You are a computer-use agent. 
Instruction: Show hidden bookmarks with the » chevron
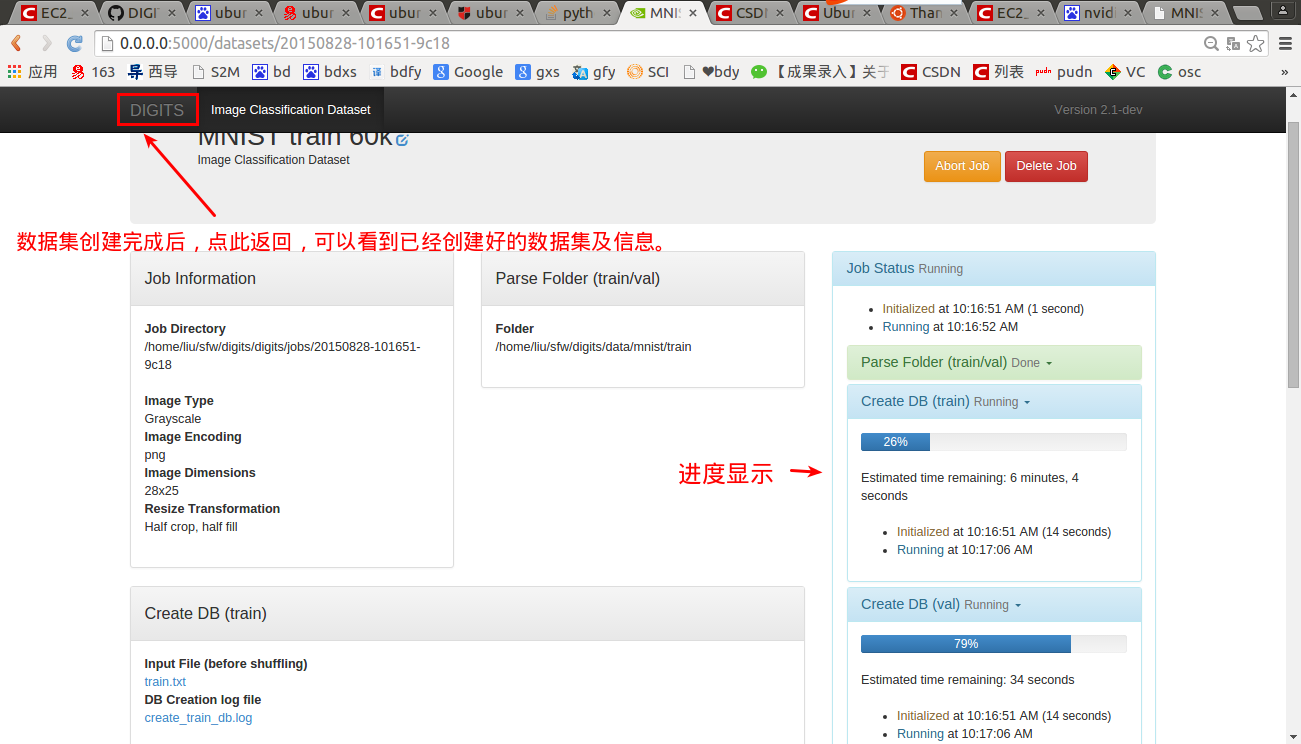[x=1284, y=72]
